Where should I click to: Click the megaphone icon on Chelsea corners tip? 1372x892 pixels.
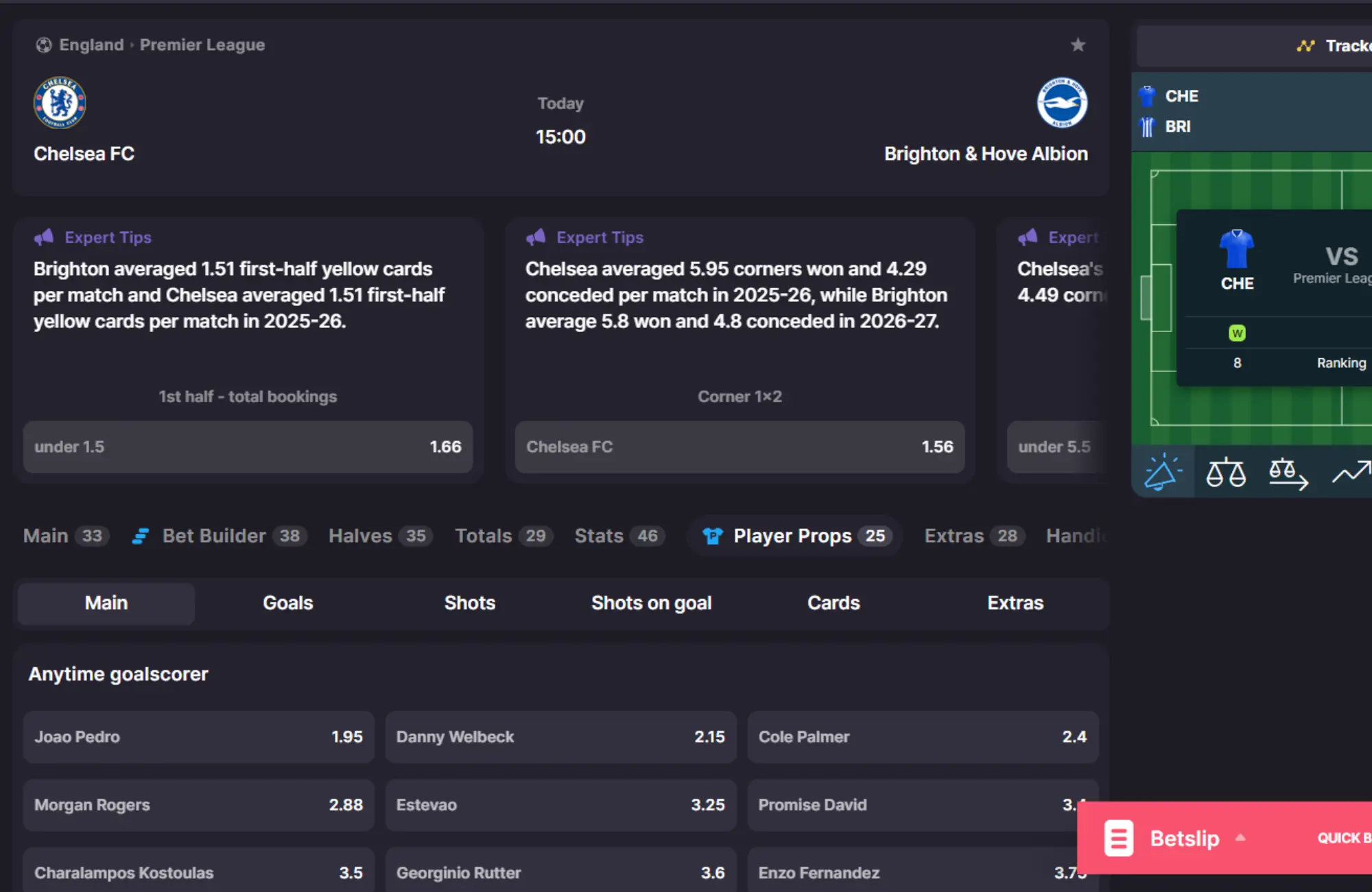pyautogui.click(x=536, y=237)
